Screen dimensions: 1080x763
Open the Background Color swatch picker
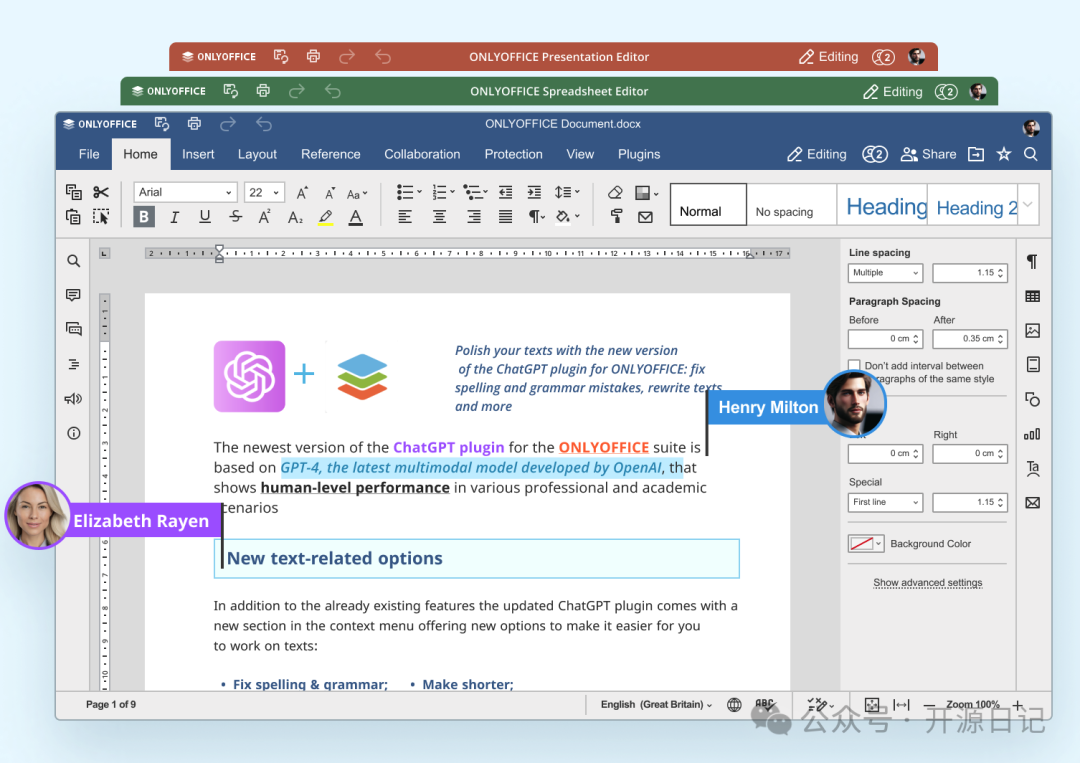tap(865, 544)
